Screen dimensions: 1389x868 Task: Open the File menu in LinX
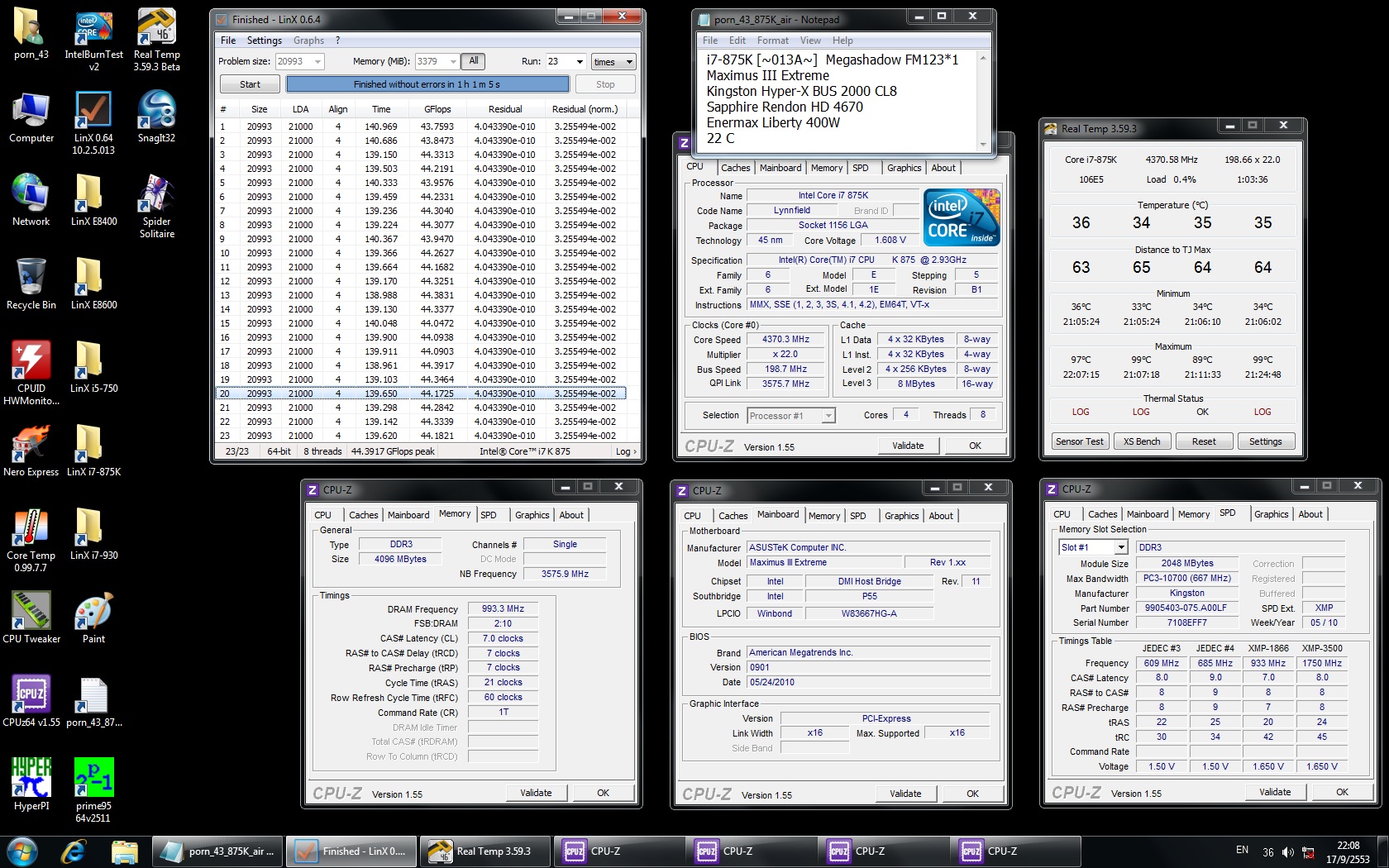228,41
